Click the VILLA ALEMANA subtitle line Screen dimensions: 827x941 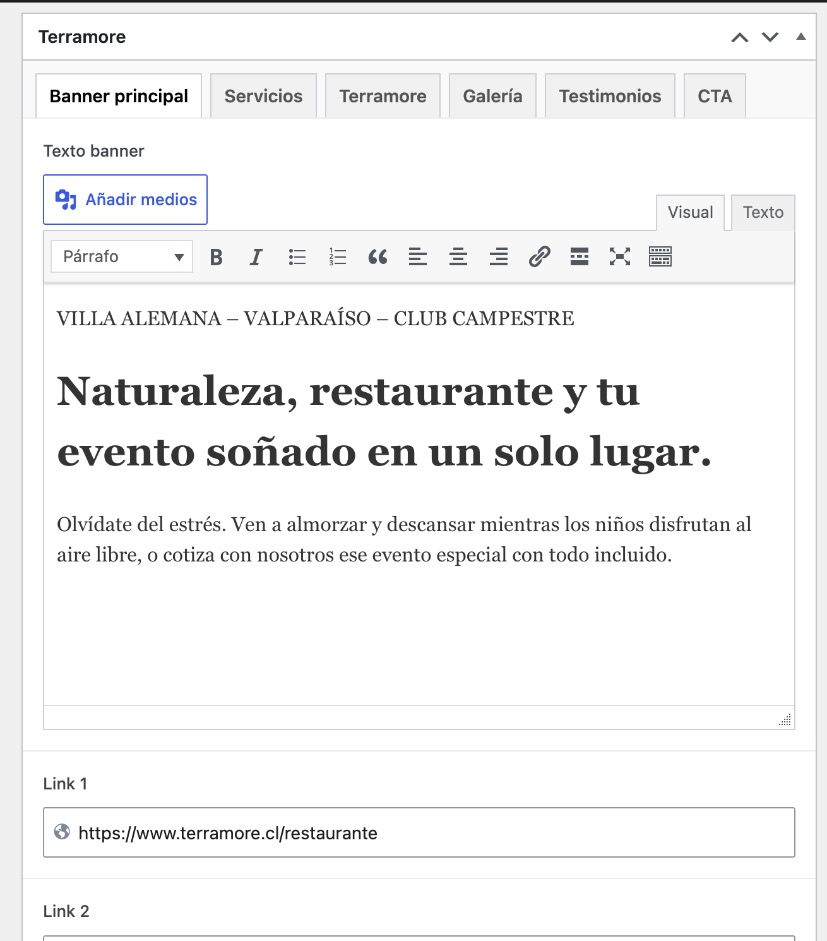[316, 318]
